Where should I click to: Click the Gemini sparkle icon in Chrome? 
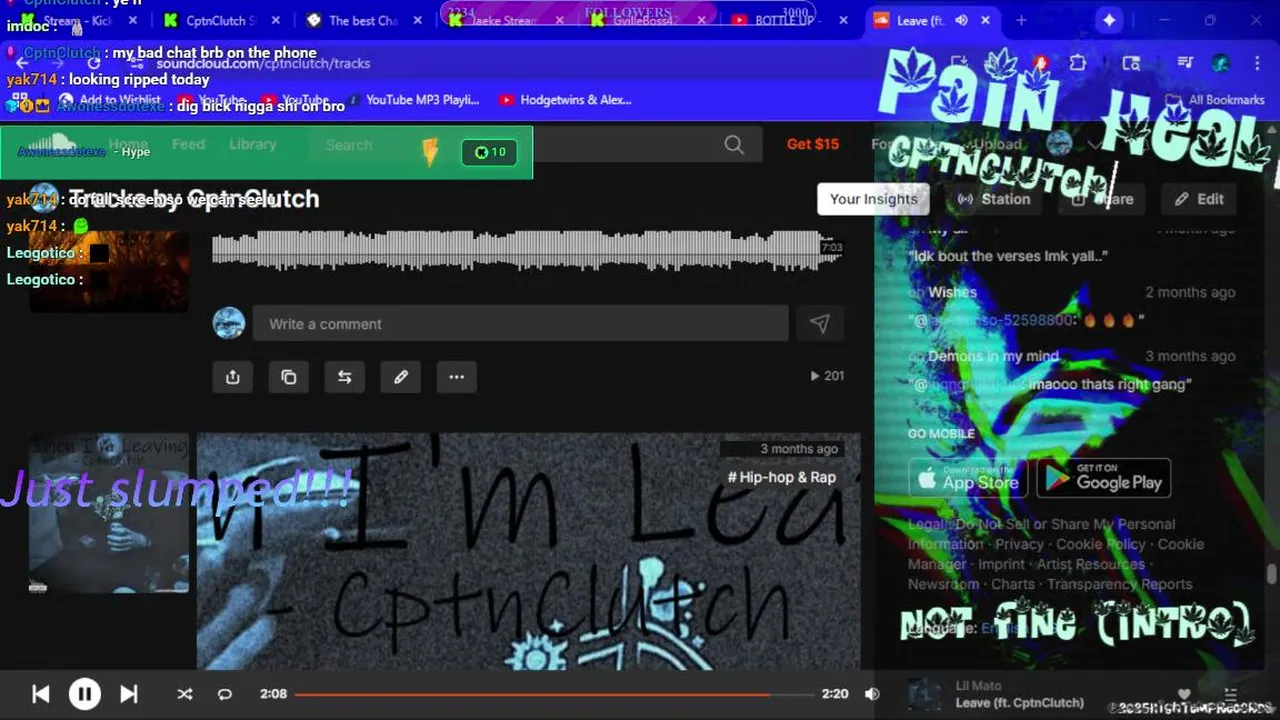click(x=1109, y=20)
